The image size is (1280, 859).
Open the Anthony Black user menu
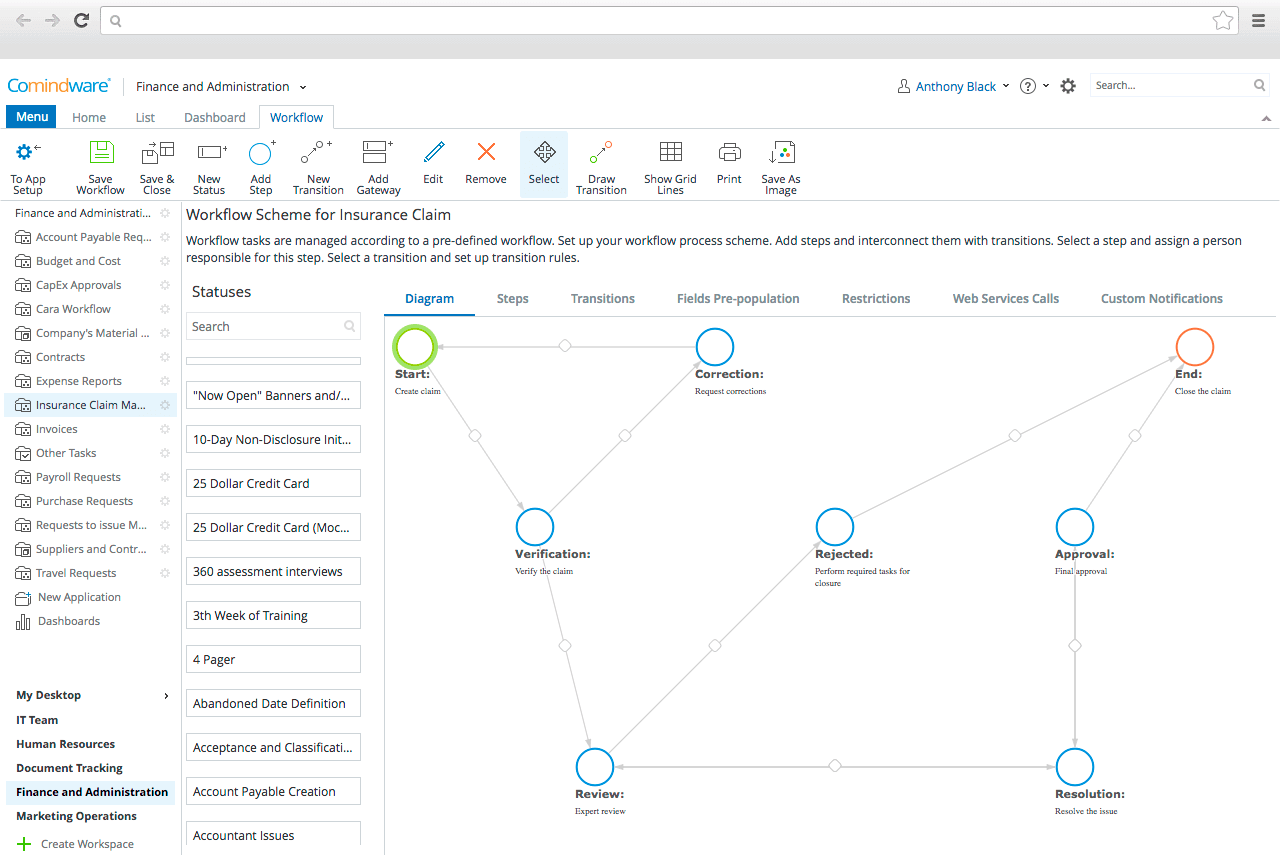(x=952, y=86)
